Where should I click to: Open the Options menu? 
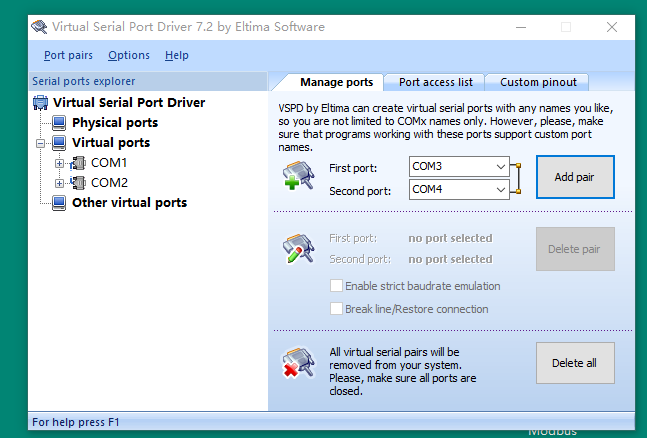click(129, 55)
